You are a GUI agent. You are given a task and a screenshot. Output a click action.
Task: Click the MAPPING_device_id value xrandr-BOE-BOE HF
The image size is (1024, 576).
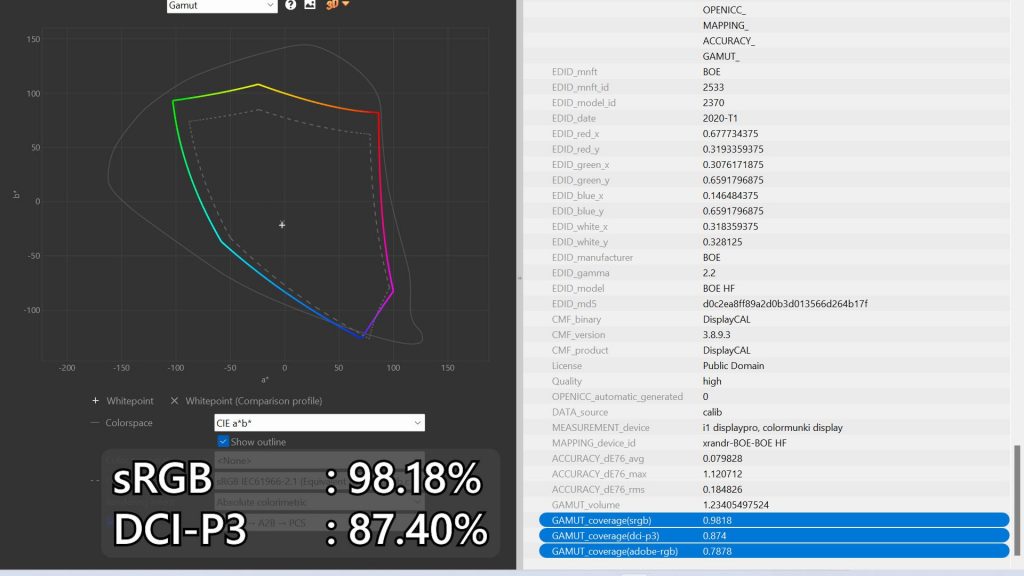744,443
